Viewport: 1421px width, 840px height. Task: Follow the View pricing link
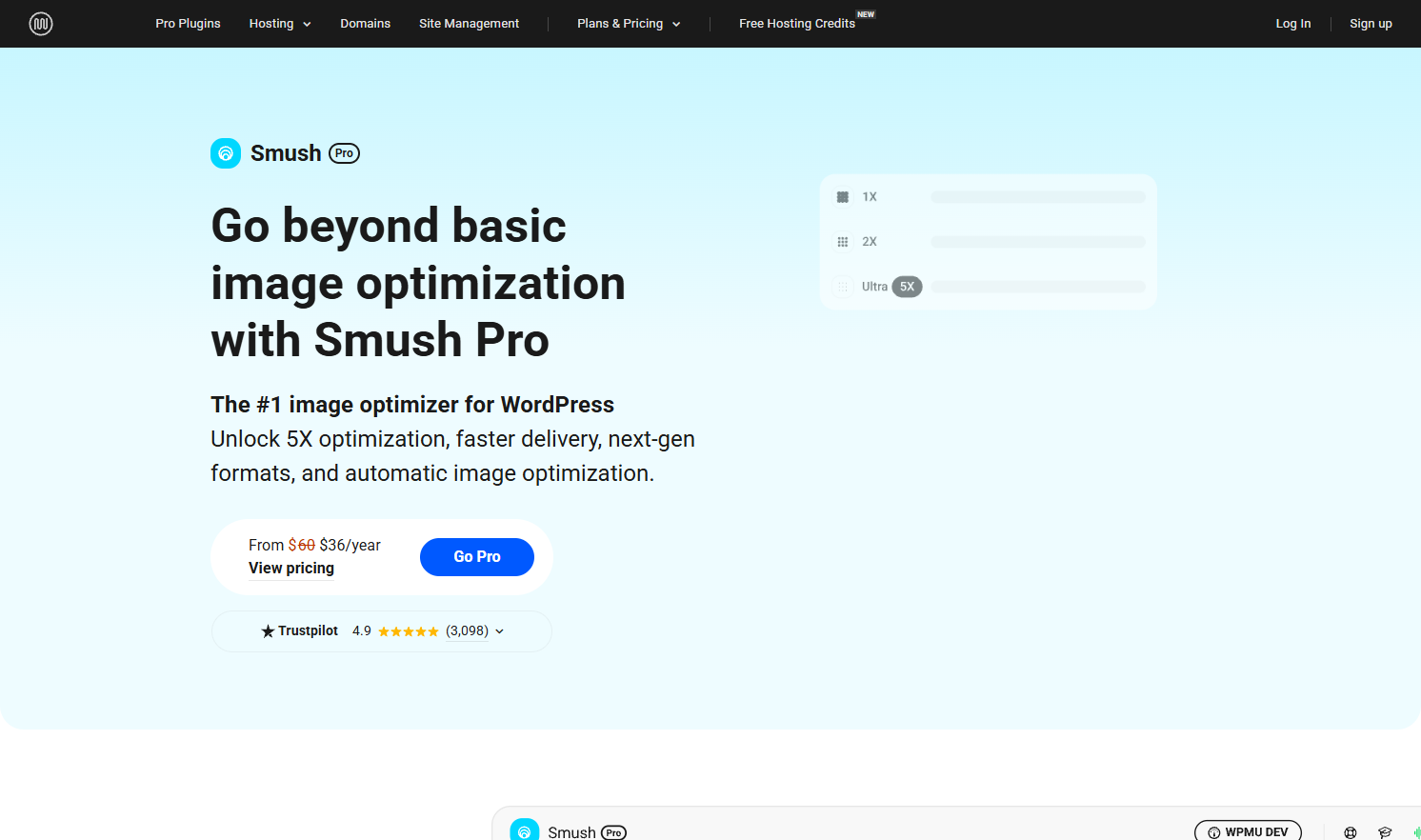click(x=291, y=569)
